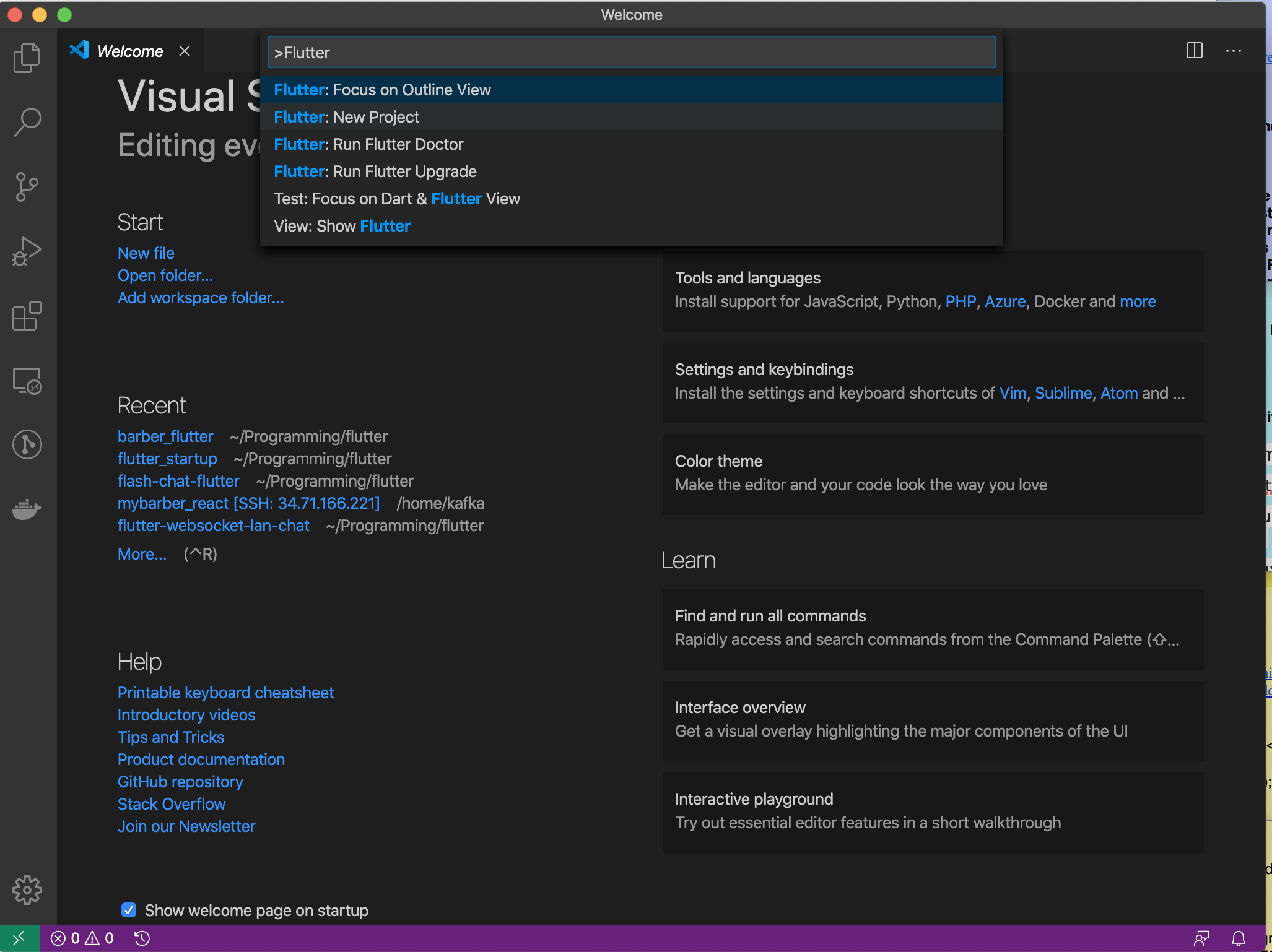
Task: Open the Search view in activity bar
Action: [x=27, y=122]
